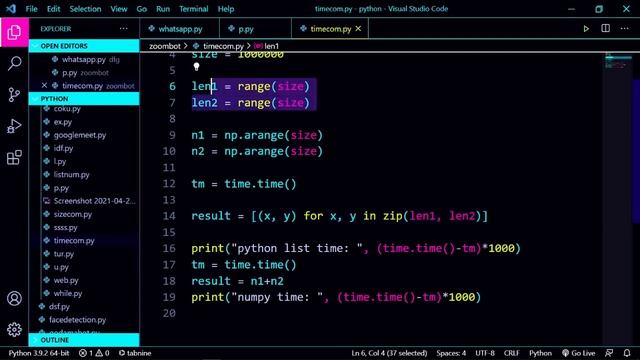
Task: Open the feedback icon in status bar
Action: pos(609,353)
